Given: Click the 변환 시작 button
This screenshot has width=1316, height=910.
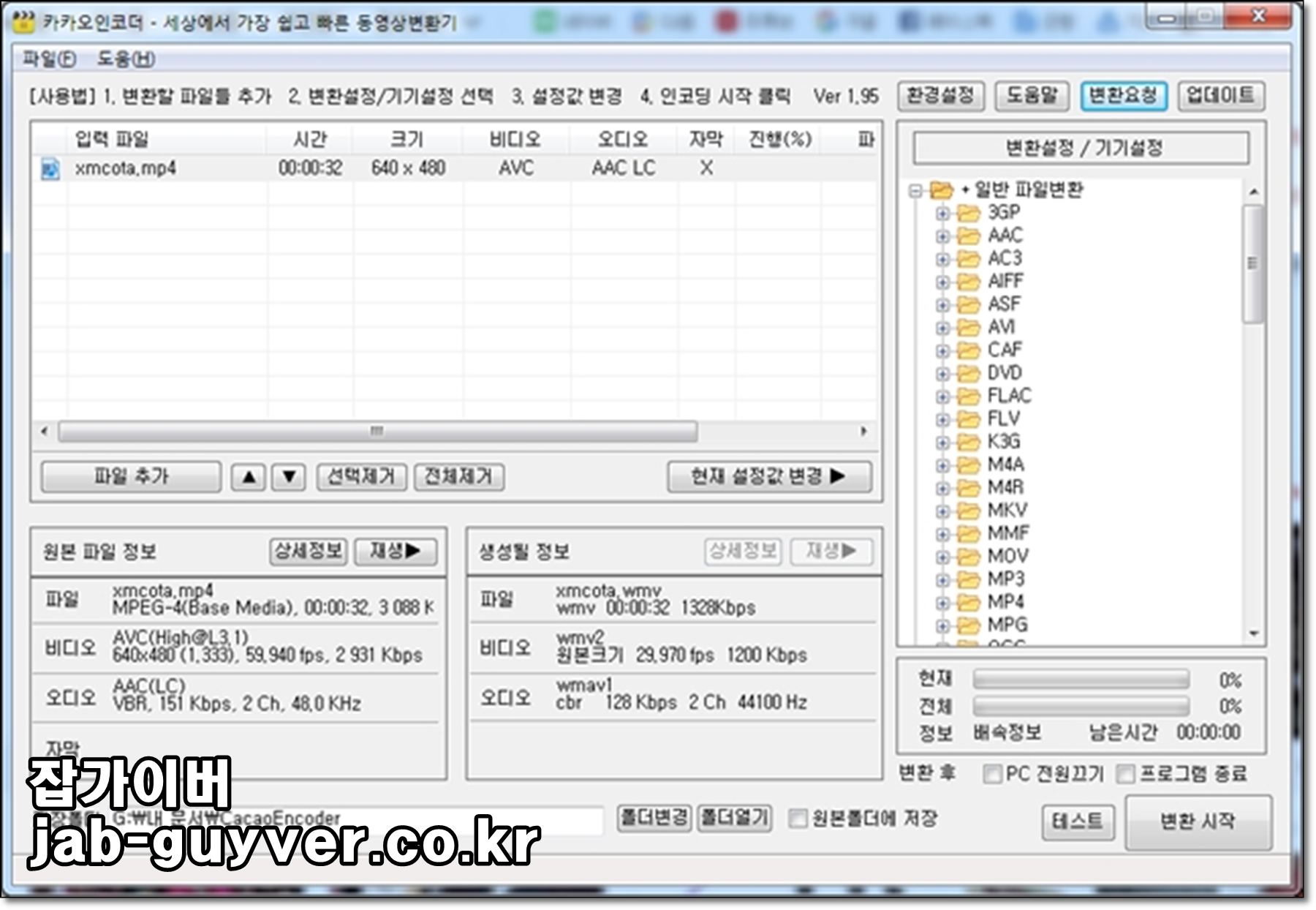Looking at the screenshot, I should click(x=1198, y=822).
